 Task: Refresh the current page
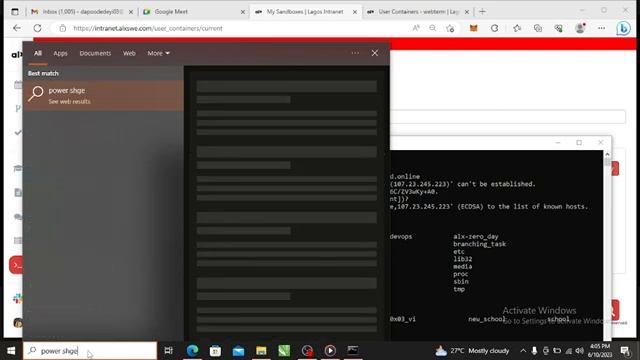(37, 28)
